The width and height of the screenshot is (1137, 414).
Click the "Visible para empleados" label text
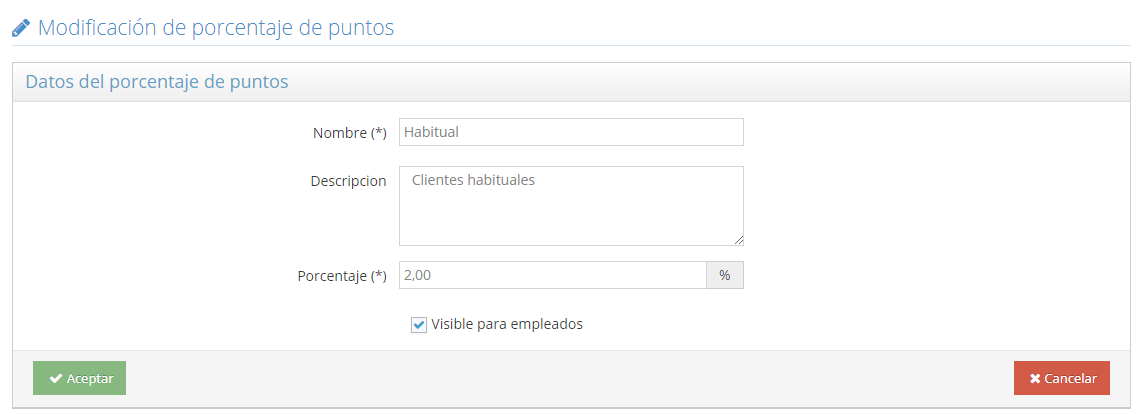click(507, 324)
